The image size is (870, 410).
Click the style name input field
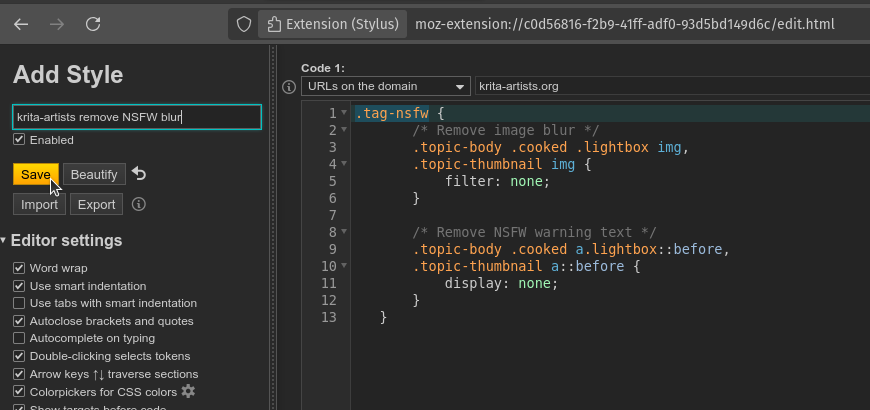136,117
